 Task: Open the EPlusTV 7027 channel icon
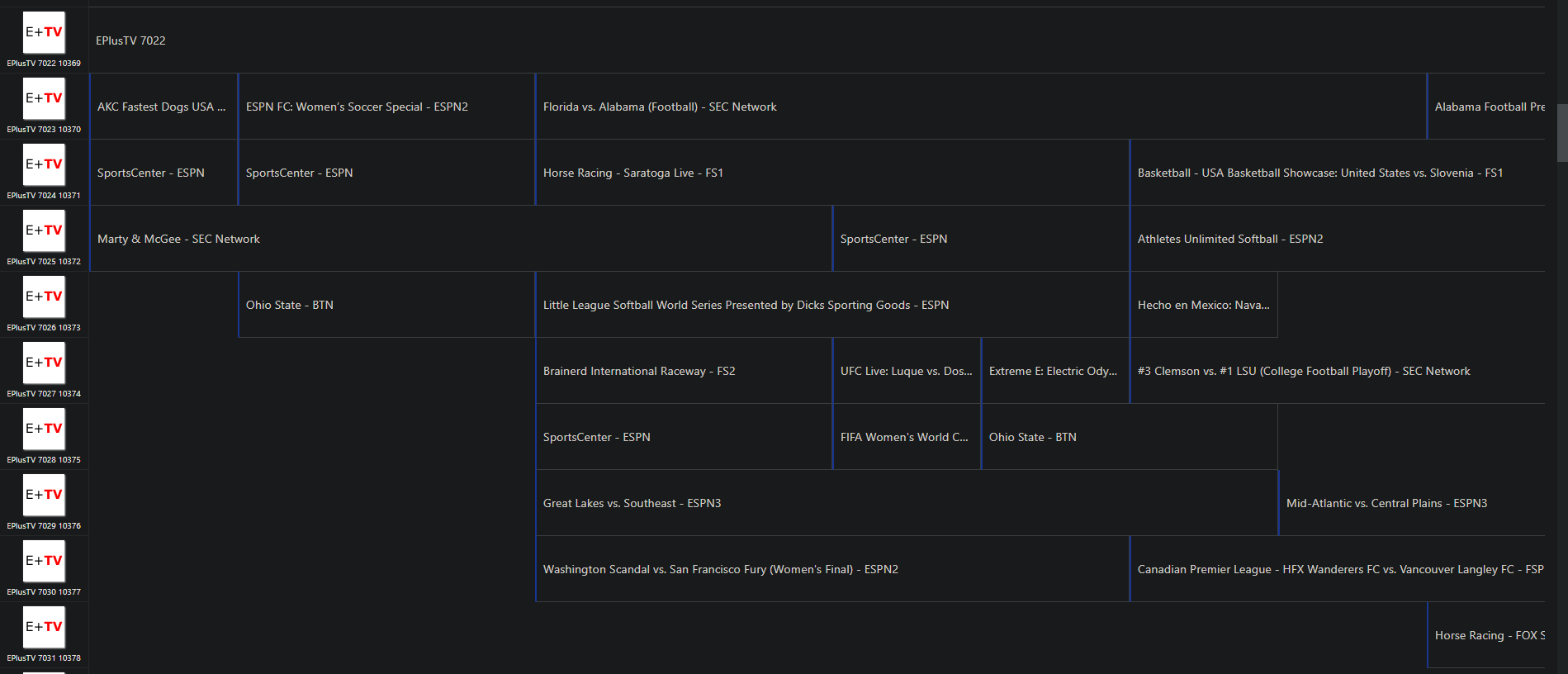(44, 363)
